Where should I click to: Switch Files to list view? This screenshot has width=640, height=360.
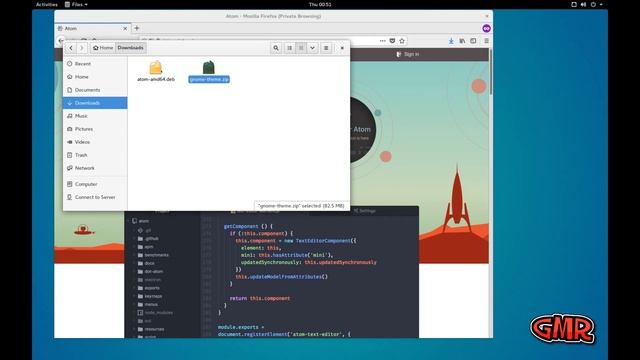[289, 48]
